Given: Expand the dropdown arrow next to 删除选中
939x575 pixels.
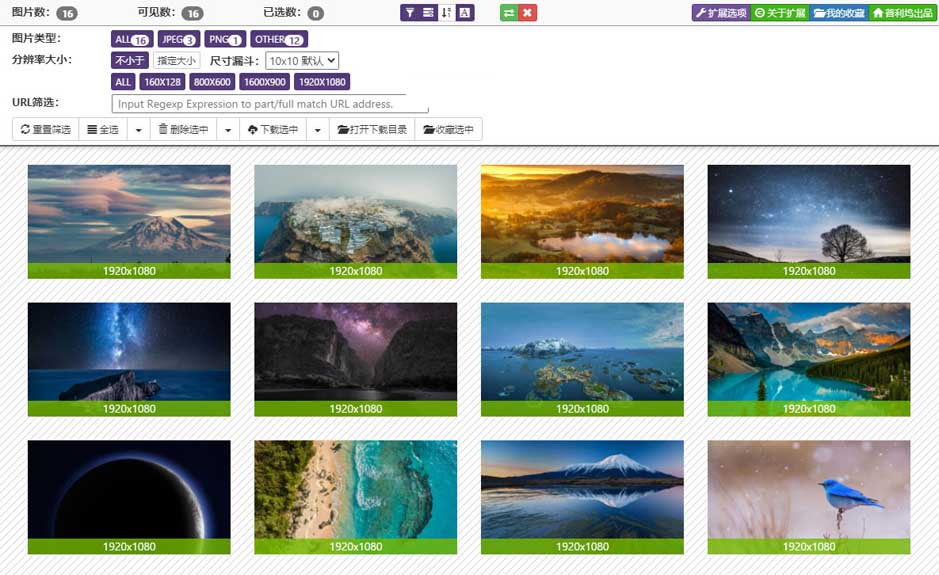Looking at the screenshot, I should point(228,129).
